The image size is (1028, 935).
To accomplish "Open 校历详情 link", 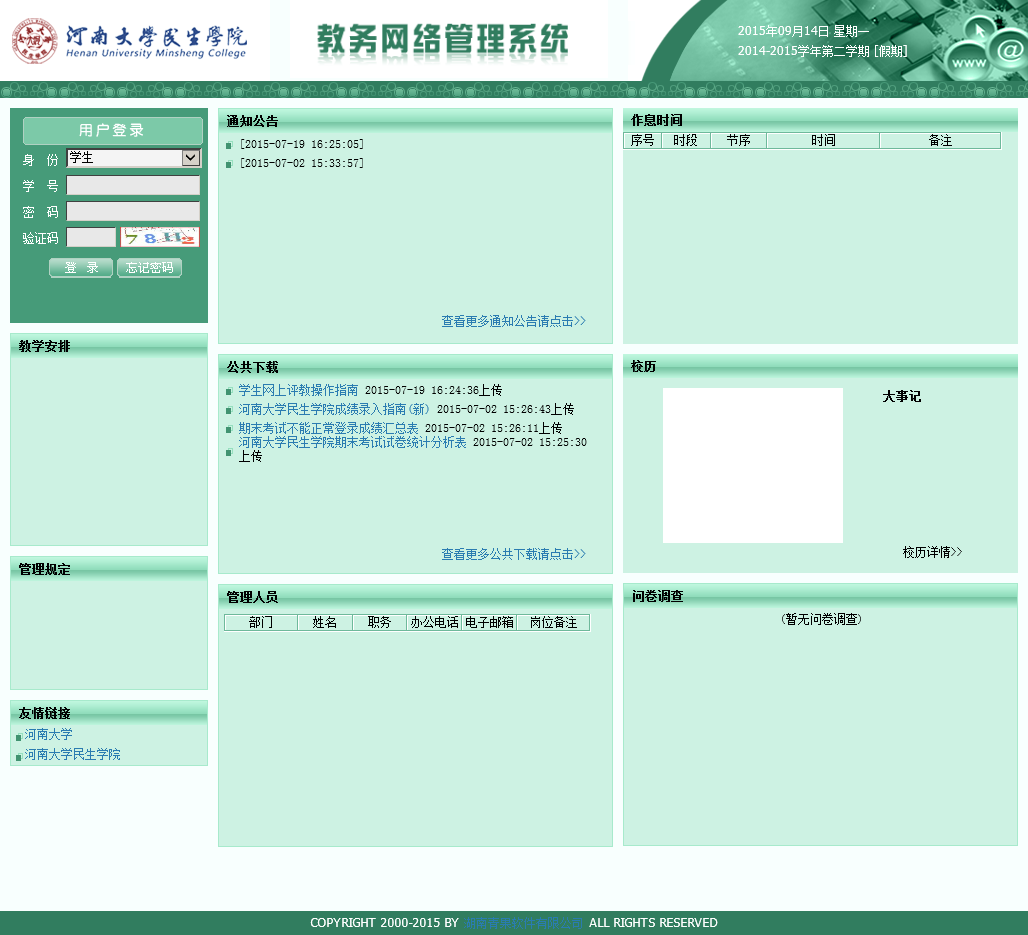I will pos(932,552).
